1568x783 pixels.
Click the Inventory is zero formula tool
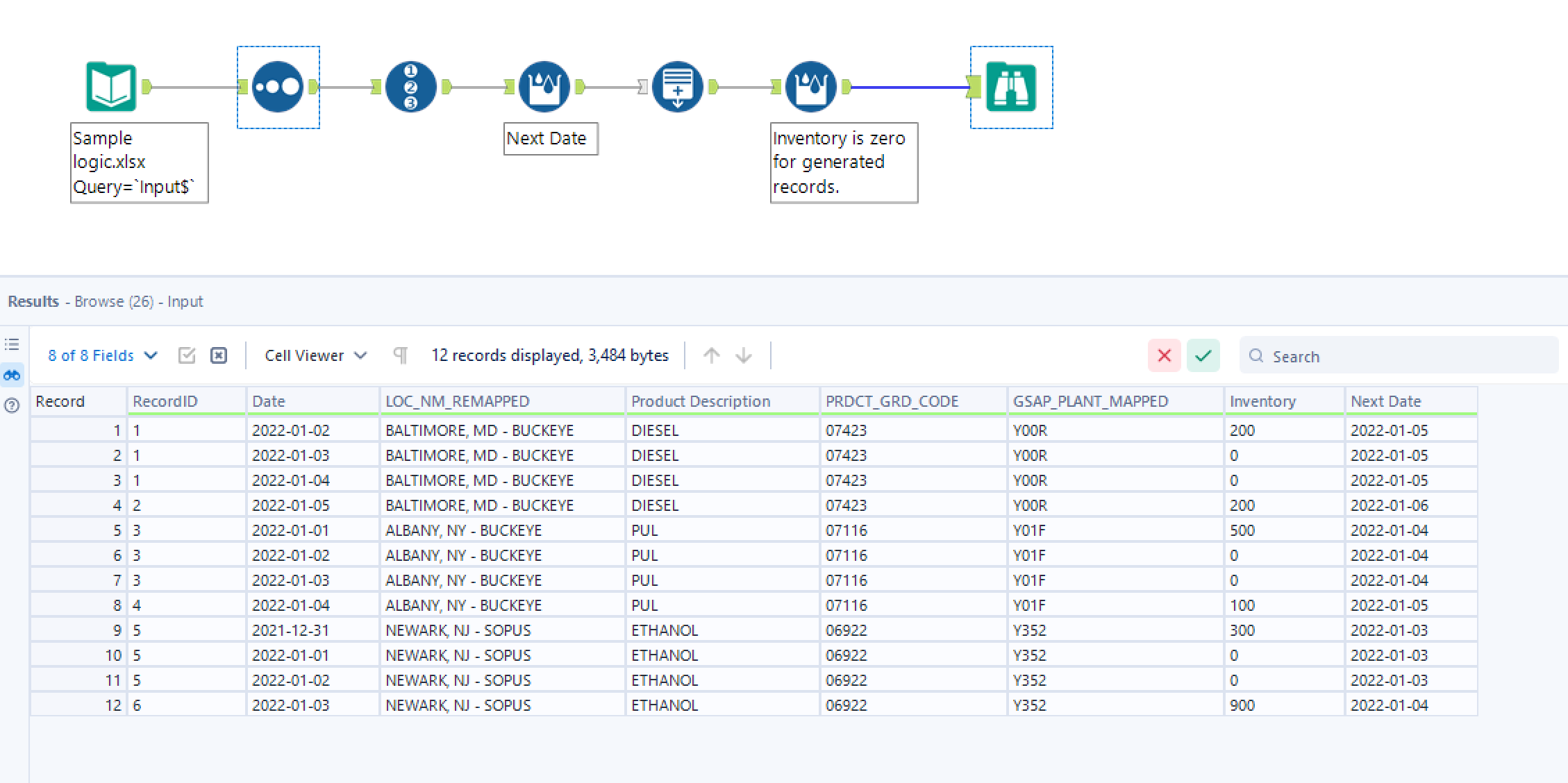pyautogui.click(x=810, y=87)
